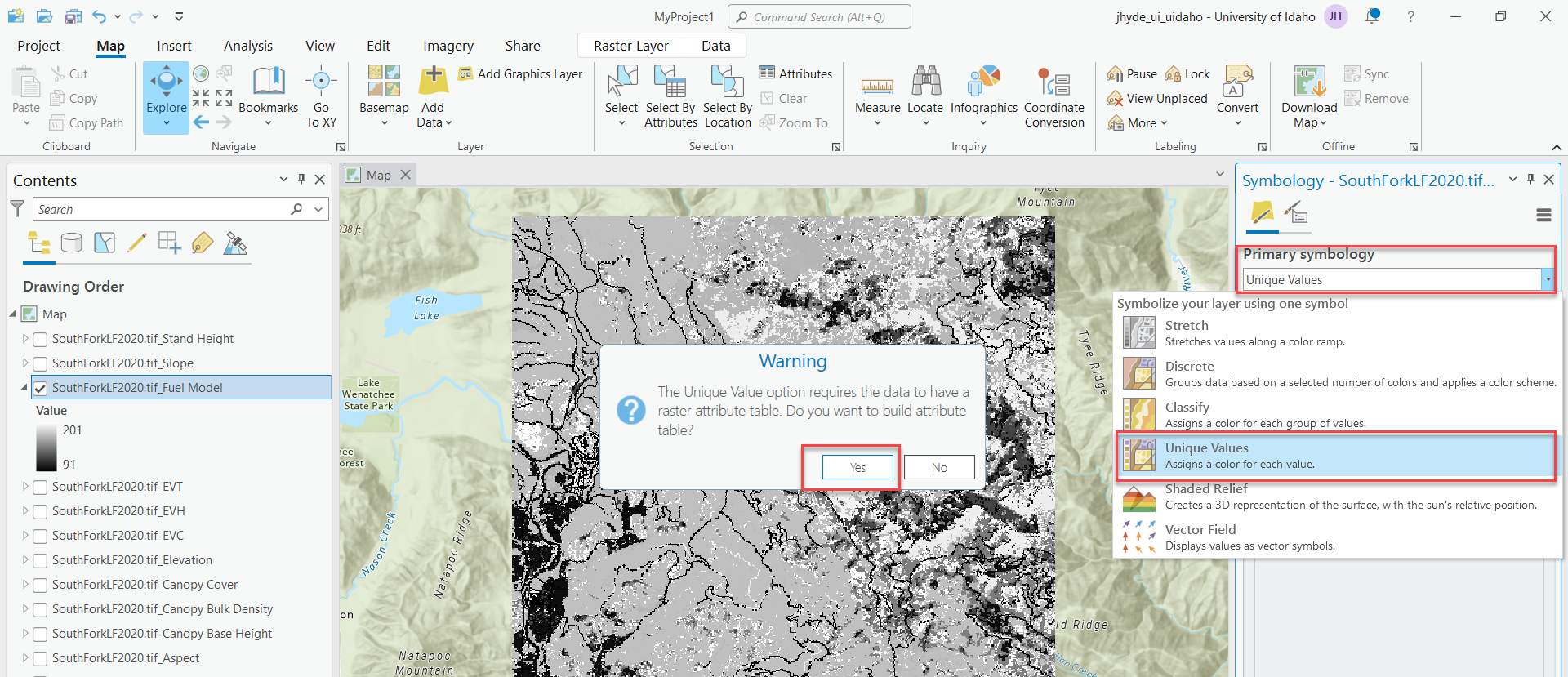Viewport: 1568px width, 677px height.
Task: Toggle SouthForkLF2020.tif_Slope layer visibility
Action: tap(40, 363)
